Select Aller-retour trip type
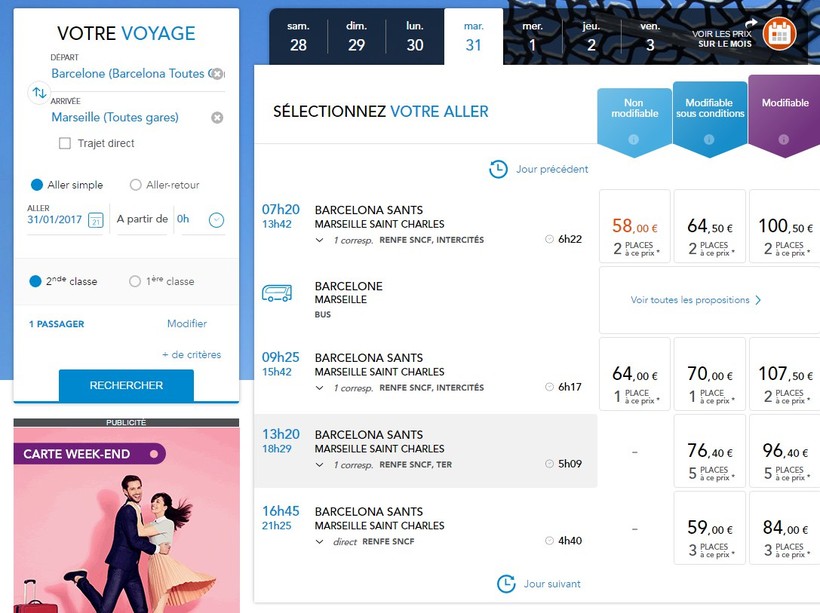Screen dimensions: 820x613 [136, 185]
